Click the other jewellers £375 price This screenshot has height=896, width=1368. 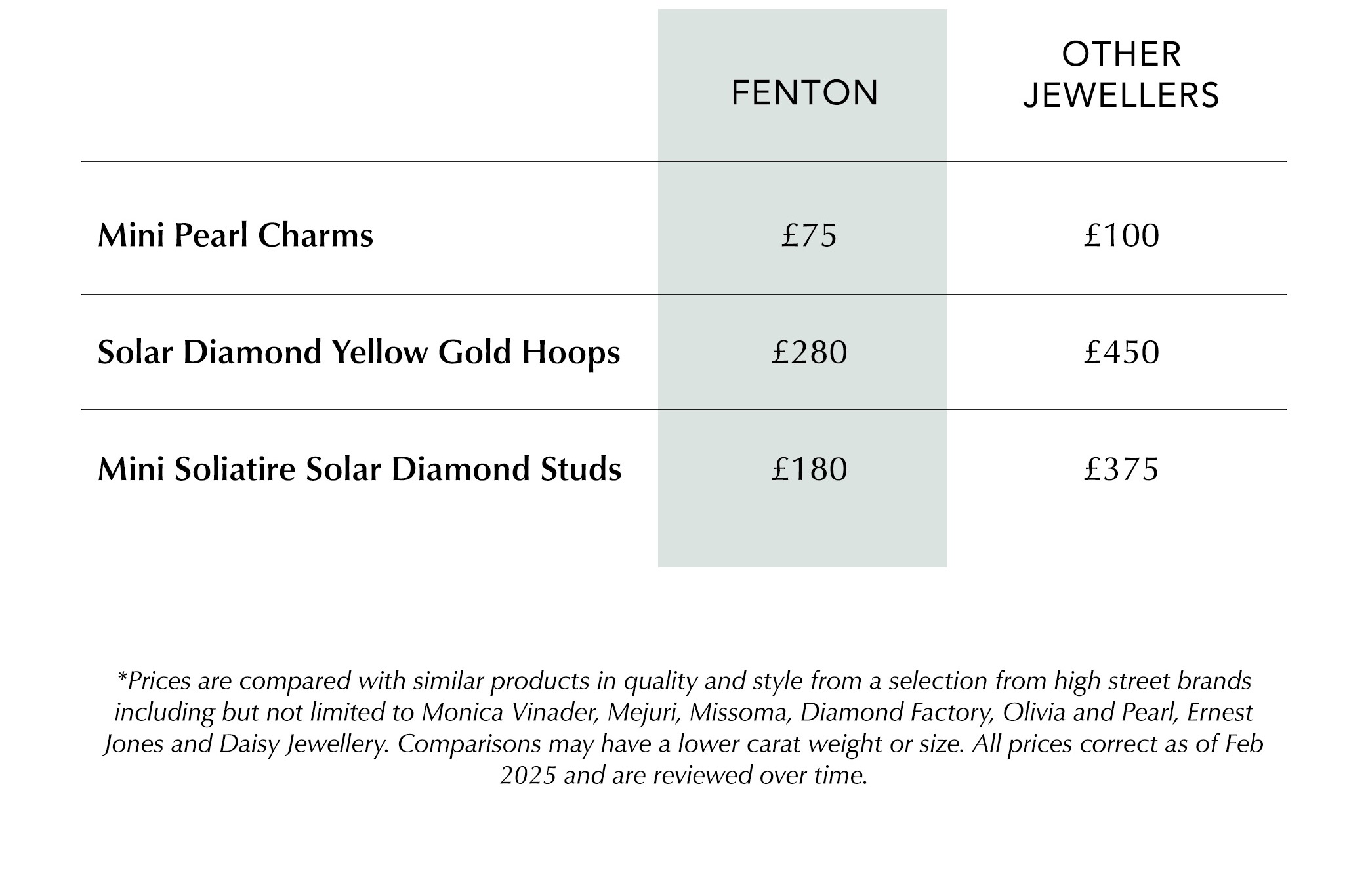(1121, 469)
